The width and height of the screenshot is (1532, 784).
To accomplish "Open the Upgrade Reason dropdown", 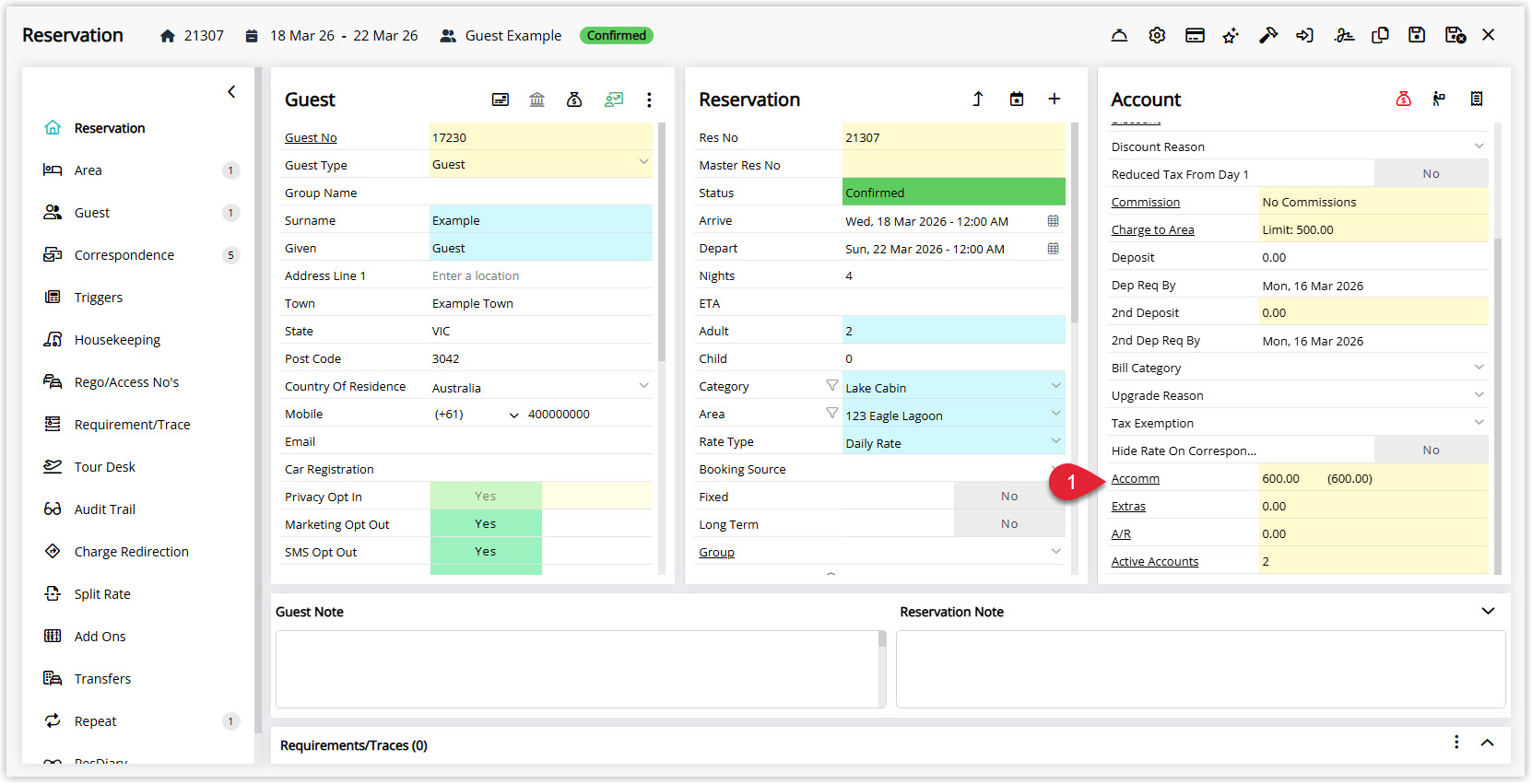I will 1479,394.
